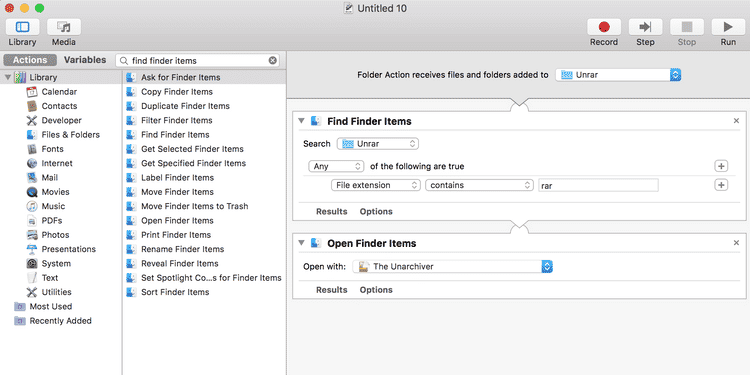The width and height of the screenshot is (750, 375).
Task: Collapse the Find Finder Items action
Action: click(301, 121)
